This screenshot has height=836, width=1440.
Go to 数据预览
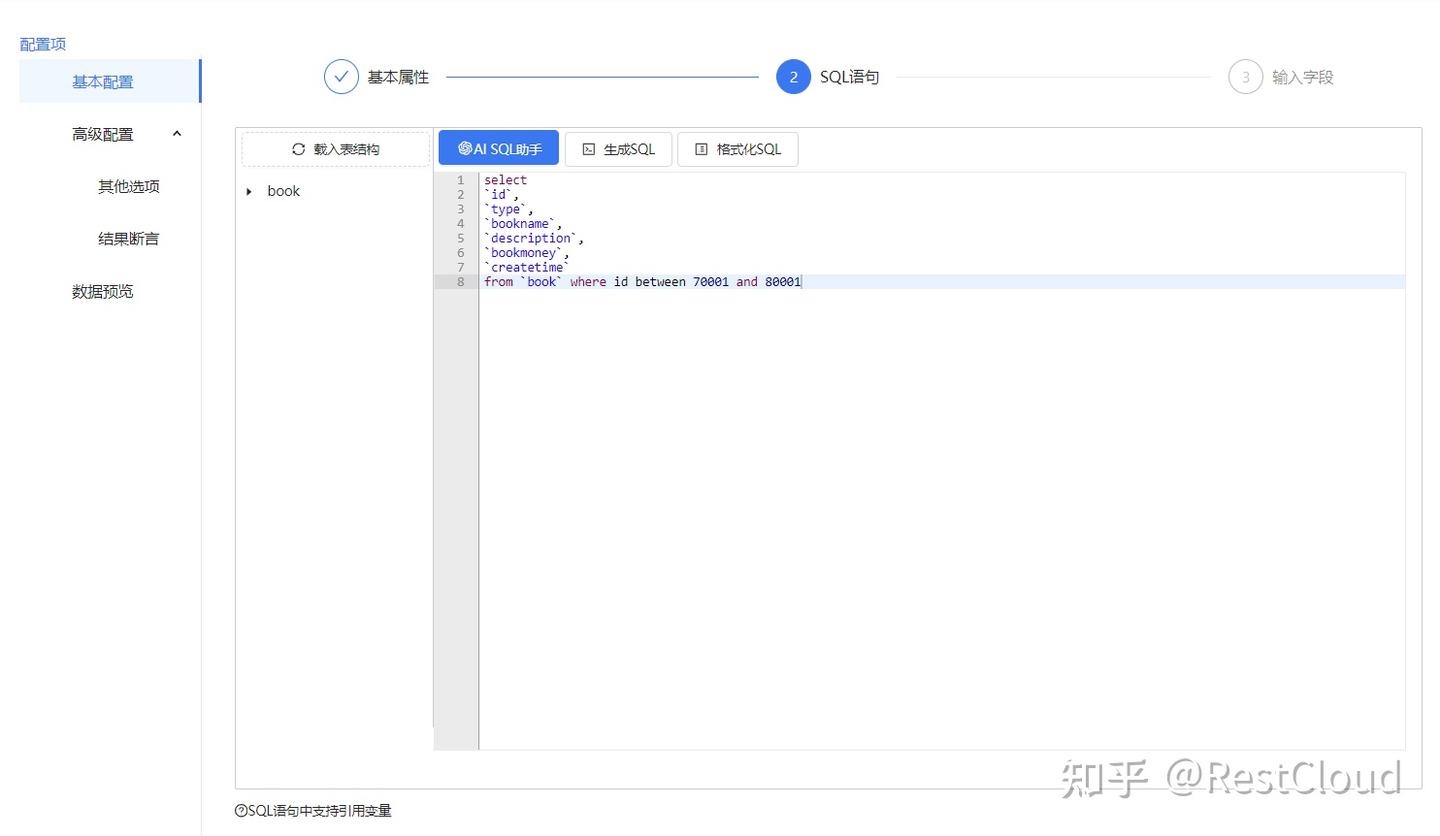tap(102, 291)
